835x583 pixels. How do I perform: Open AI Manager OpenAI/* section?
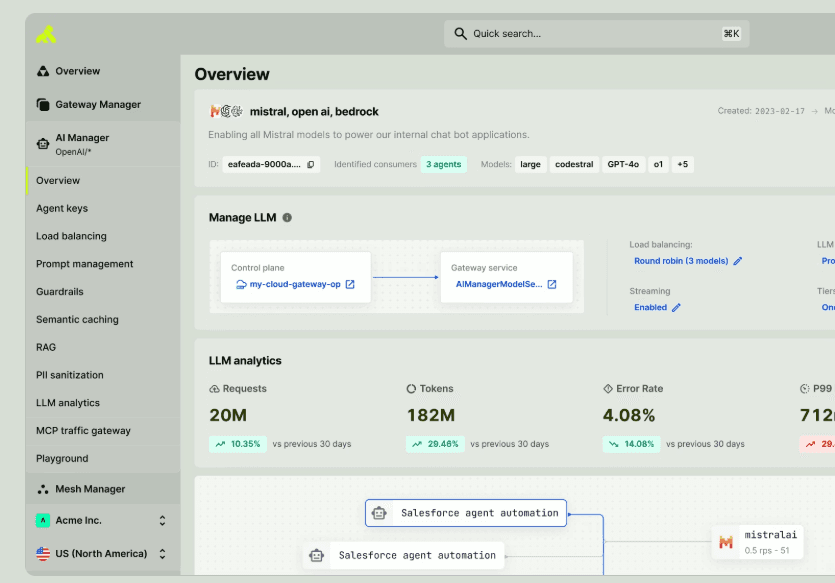(103, 144)
